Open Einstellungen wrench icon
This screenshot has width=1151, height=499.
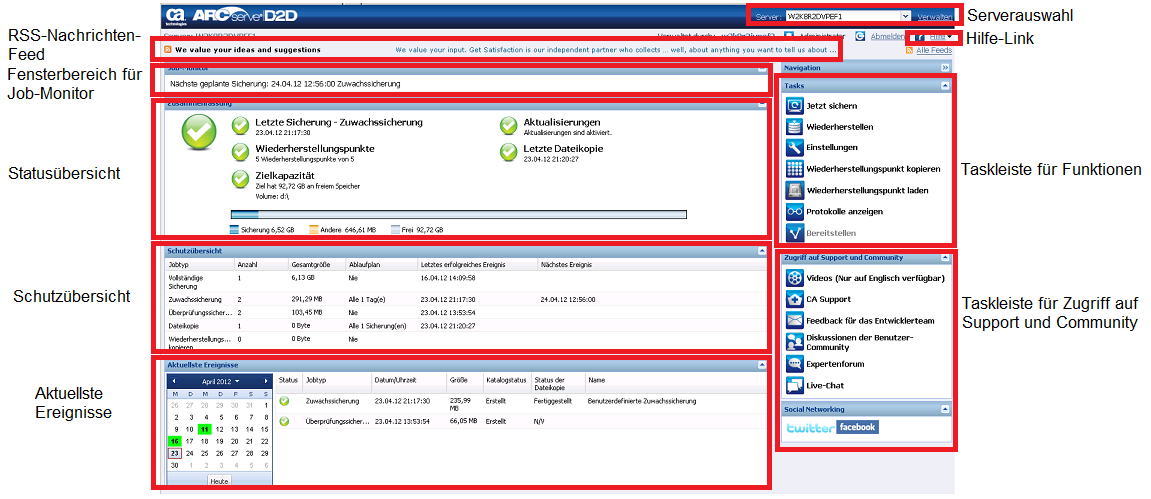pyautogui.click(x=795, y=148)
